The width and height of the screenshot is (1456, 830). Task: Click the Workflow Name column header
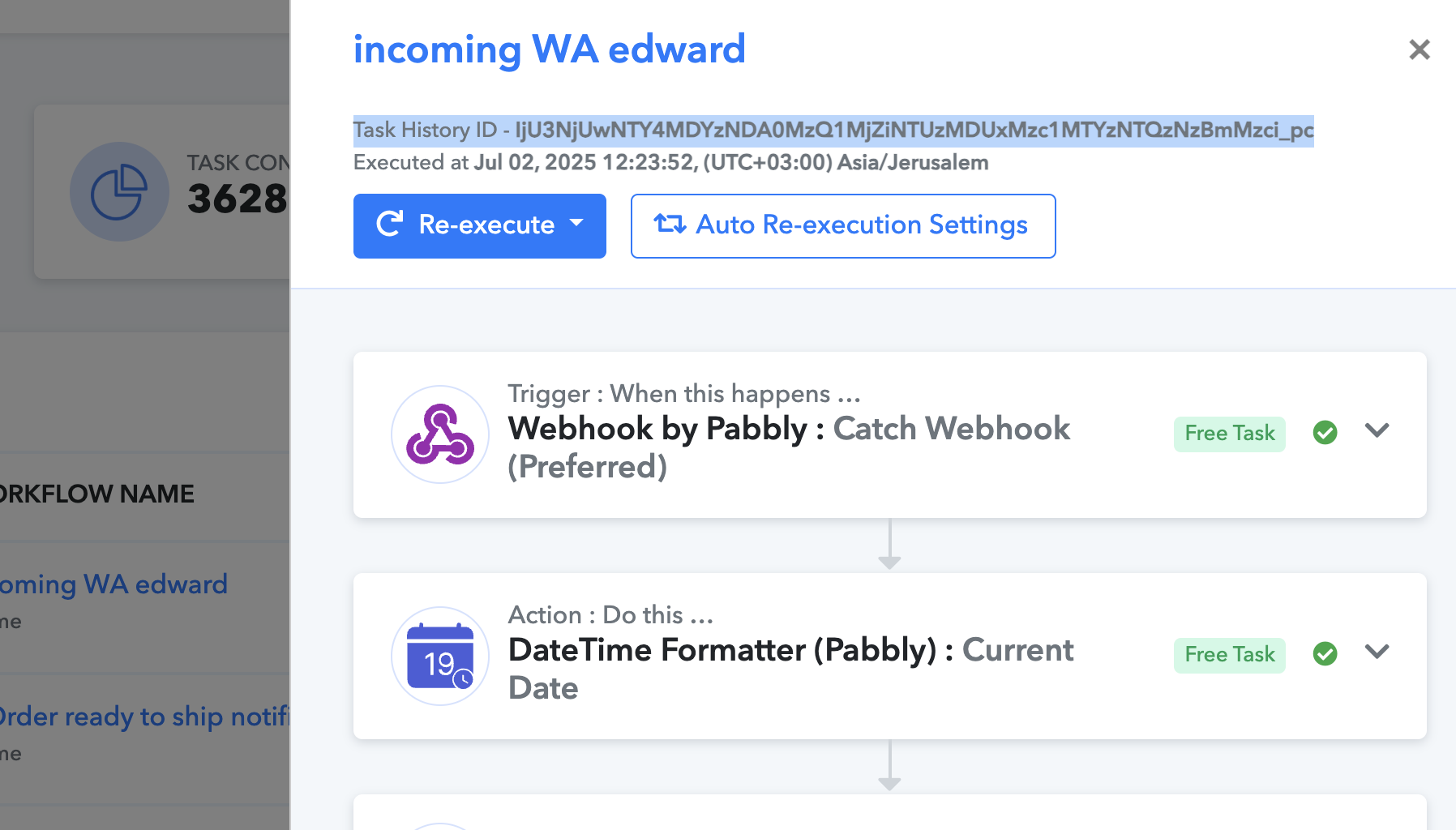pos(96,494)
